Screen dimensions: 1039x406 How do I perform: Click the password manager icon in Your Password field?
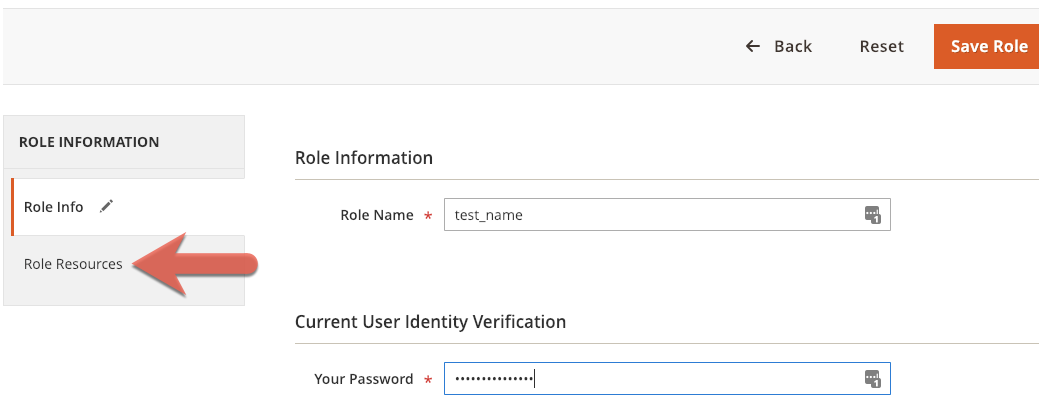coord(872,379)
